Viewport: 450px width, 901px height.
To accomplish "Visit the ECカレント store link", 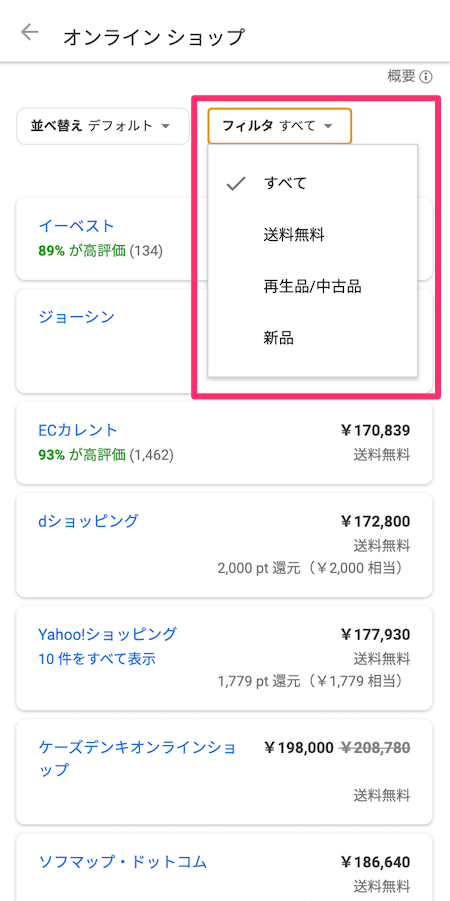I will [78, 430].
